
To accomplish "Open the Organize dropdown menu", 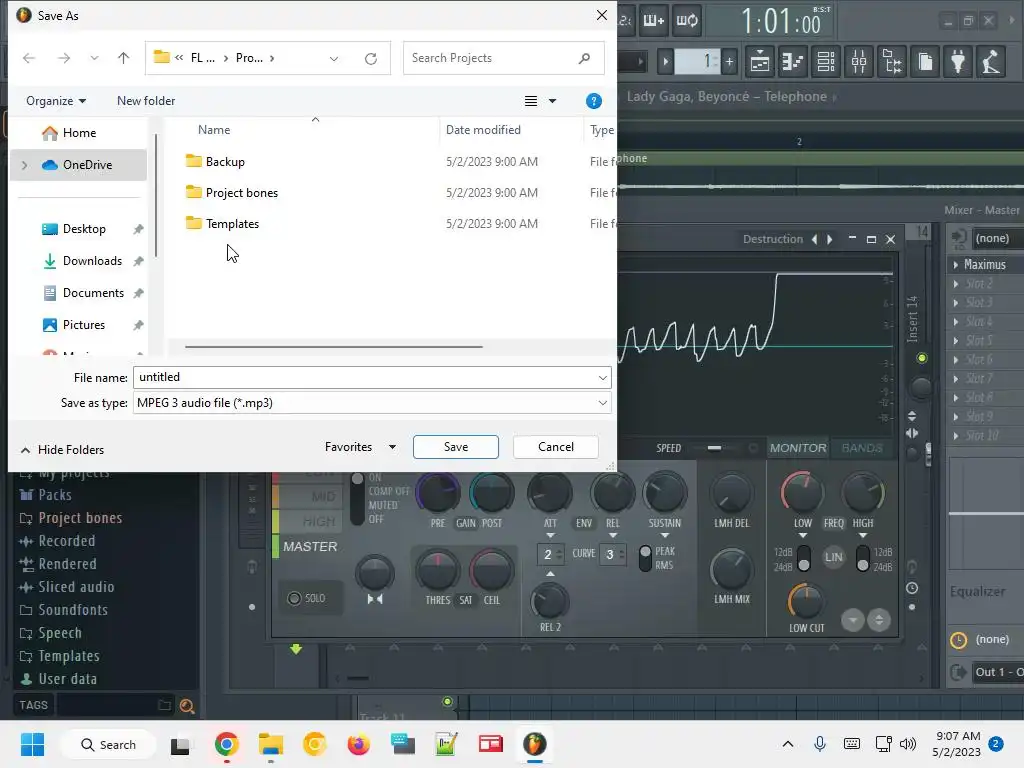I will tap(56, 101).
